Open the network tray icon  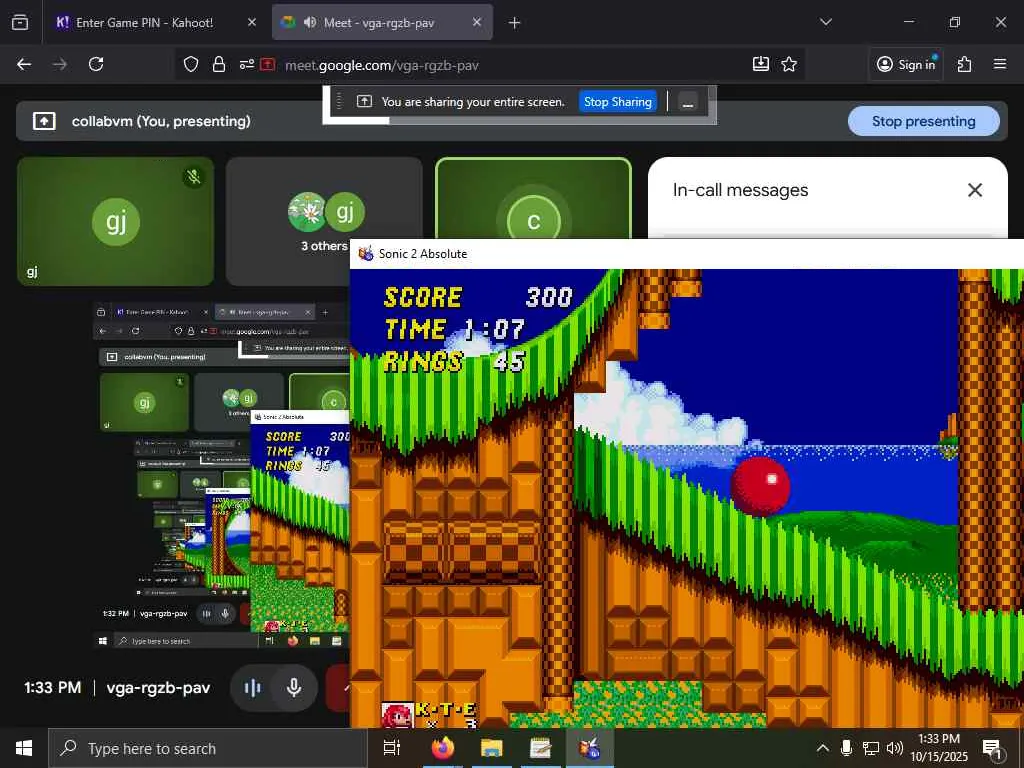871,748
